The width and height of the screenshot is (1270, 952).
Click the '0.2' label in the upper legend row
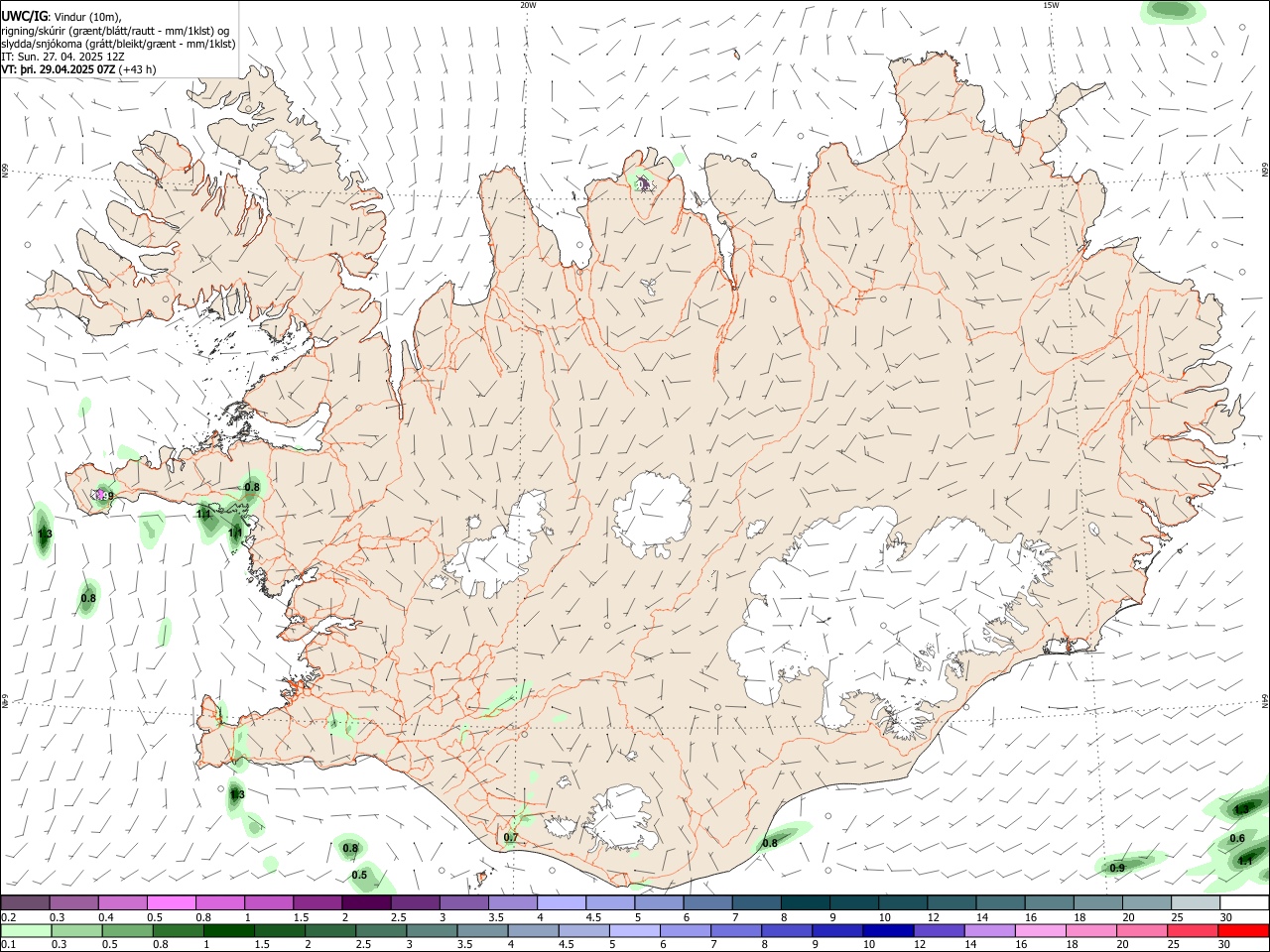tap(8, 917)
